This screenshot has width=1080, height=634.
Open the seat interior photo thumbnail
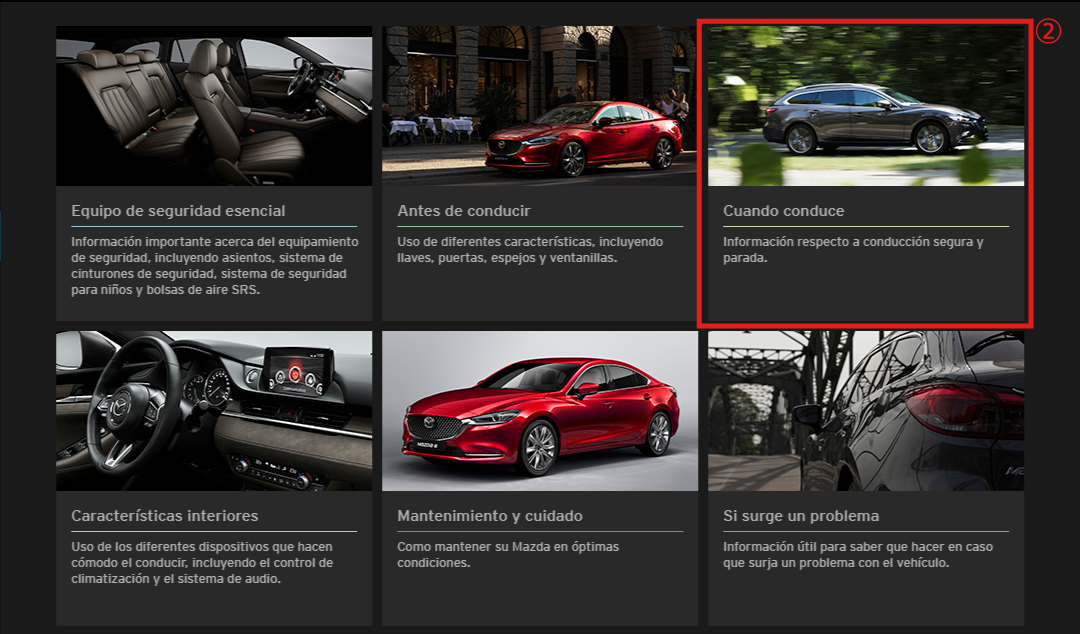click(214, 106)
